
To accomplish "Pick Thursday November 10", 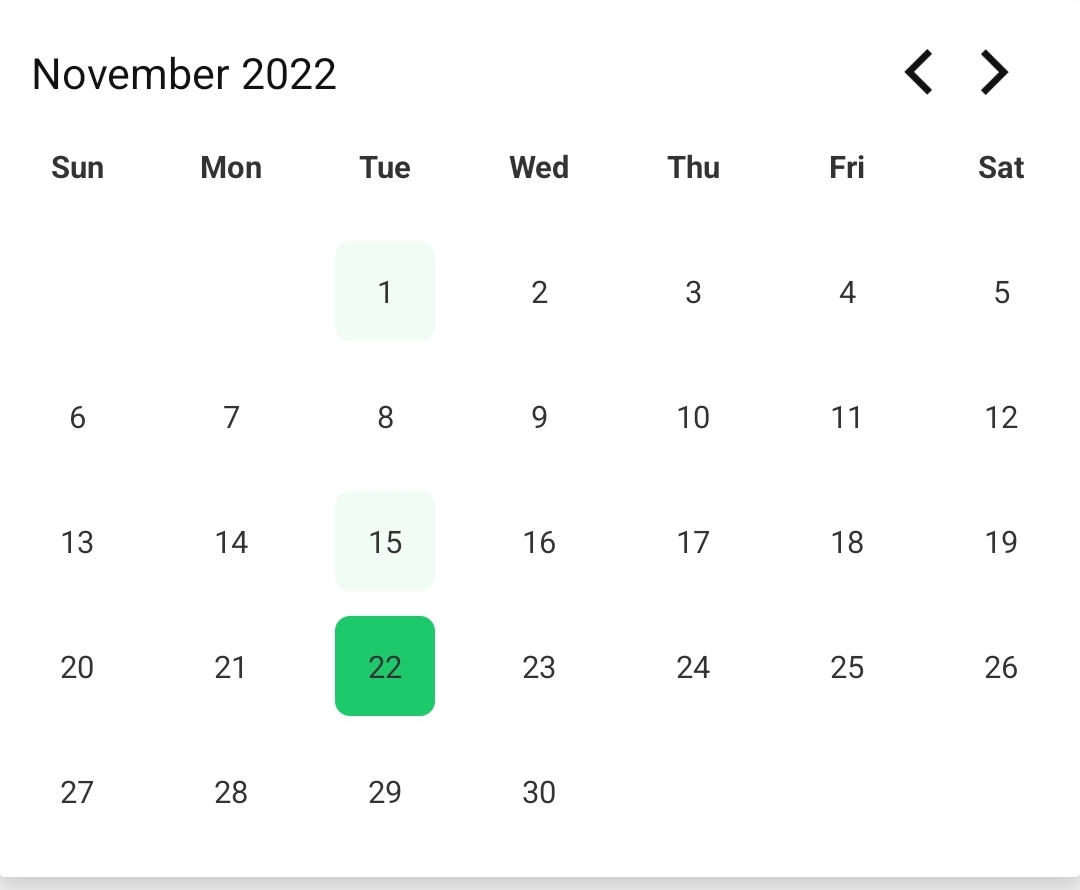I will [693, 417].
